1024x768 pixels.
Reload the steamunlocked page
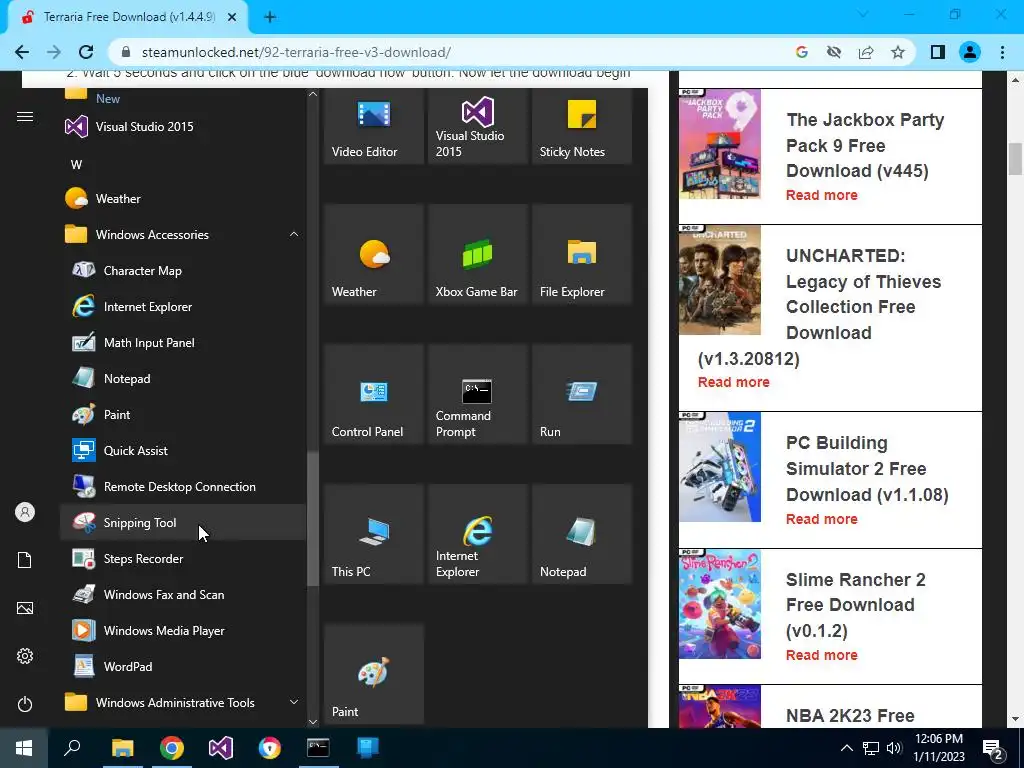tap(86, 52)
